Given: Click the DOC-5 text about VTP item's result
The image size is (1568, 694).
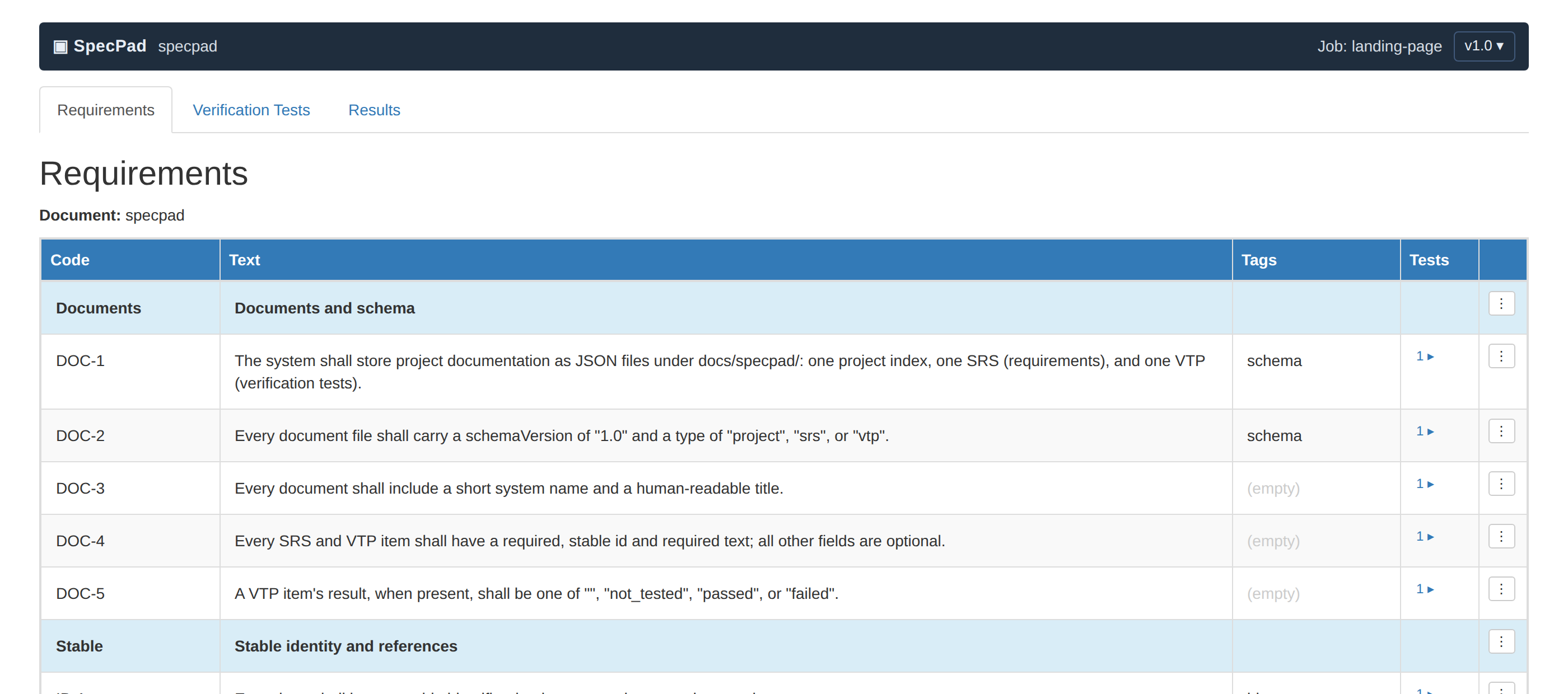Looking at the screenshot, I should coord(536,594).
